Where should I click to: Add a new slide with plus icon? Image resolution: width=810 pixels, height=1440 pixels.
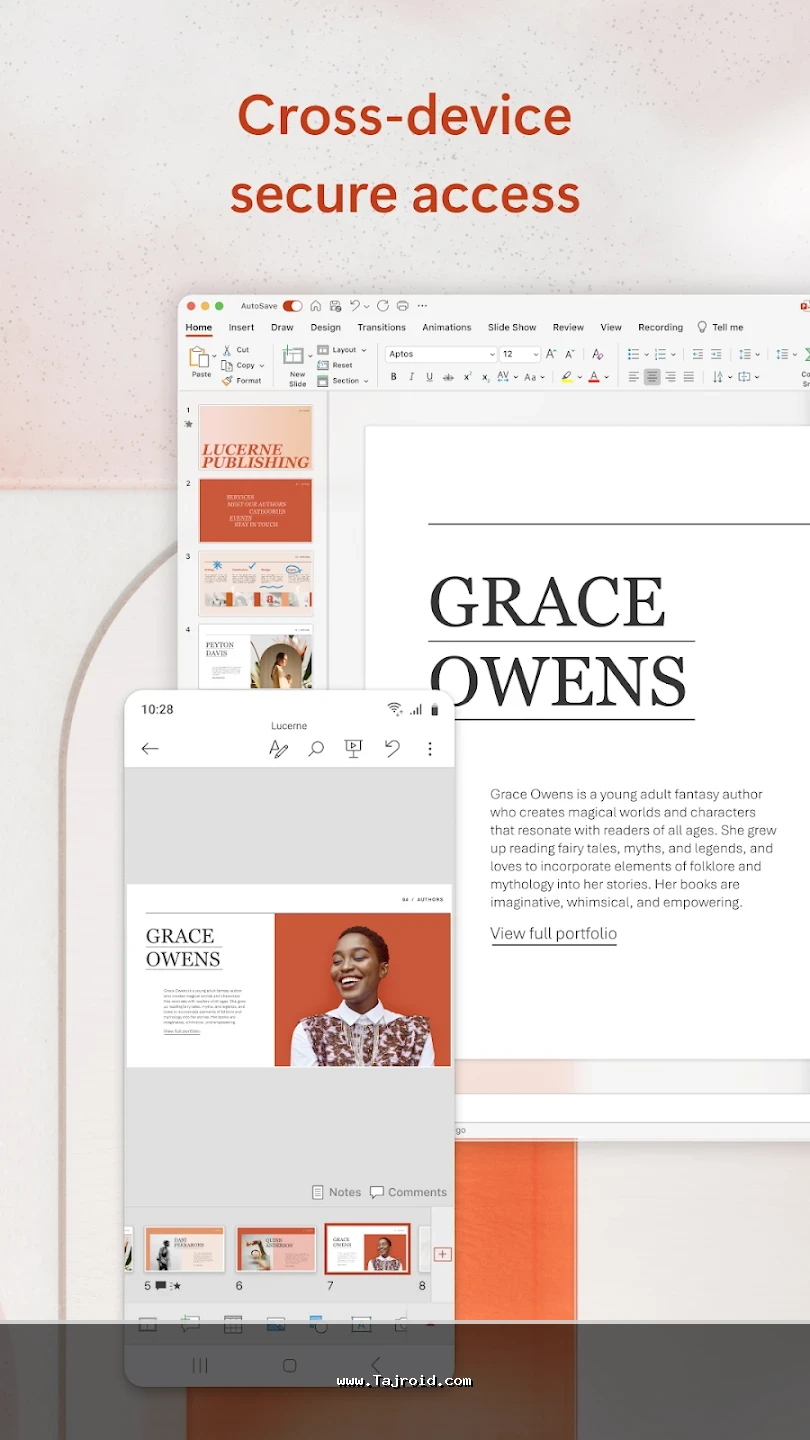pos(442,1254)
